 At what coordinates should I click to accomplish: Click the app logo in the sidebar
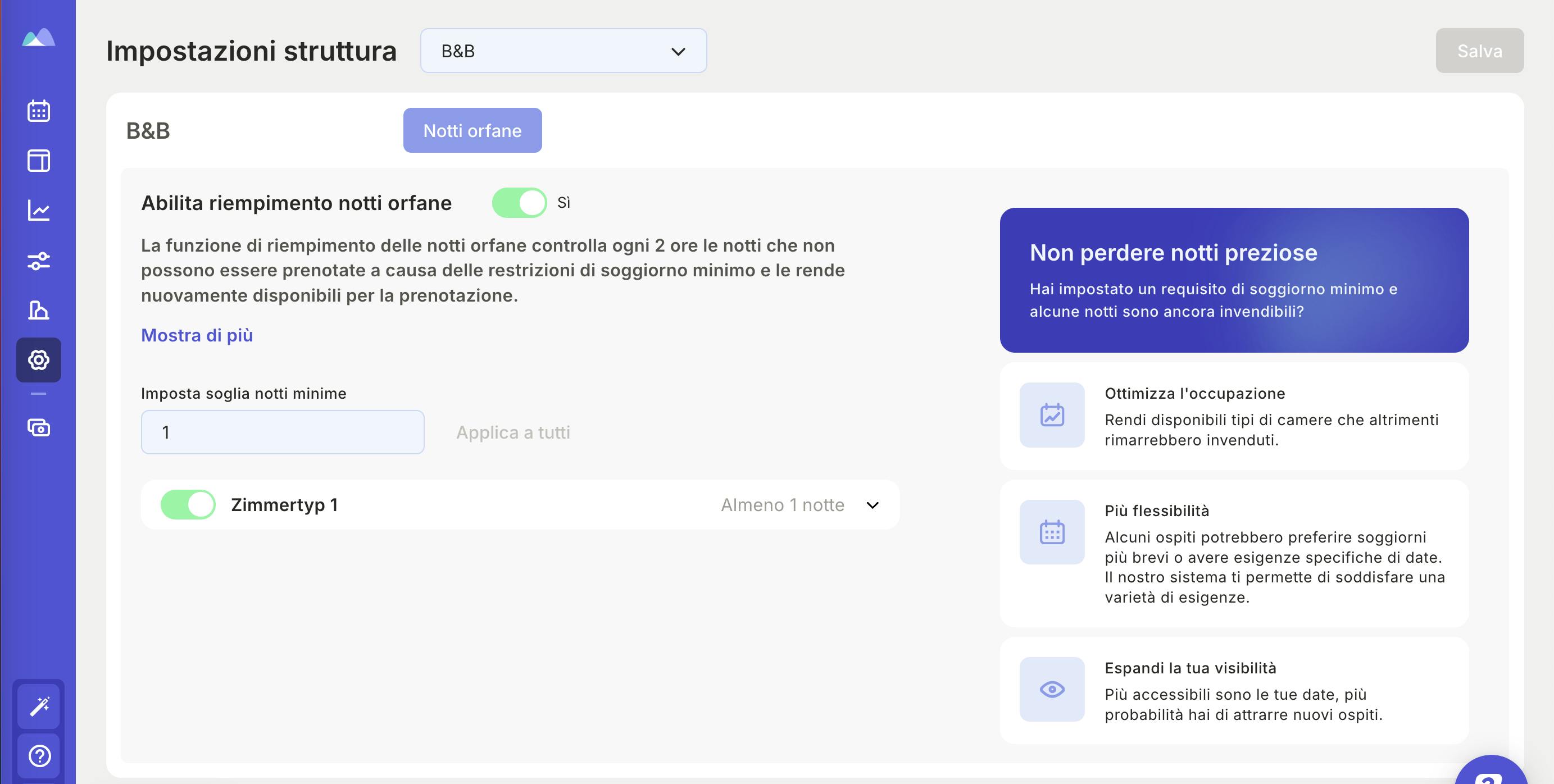39,38
